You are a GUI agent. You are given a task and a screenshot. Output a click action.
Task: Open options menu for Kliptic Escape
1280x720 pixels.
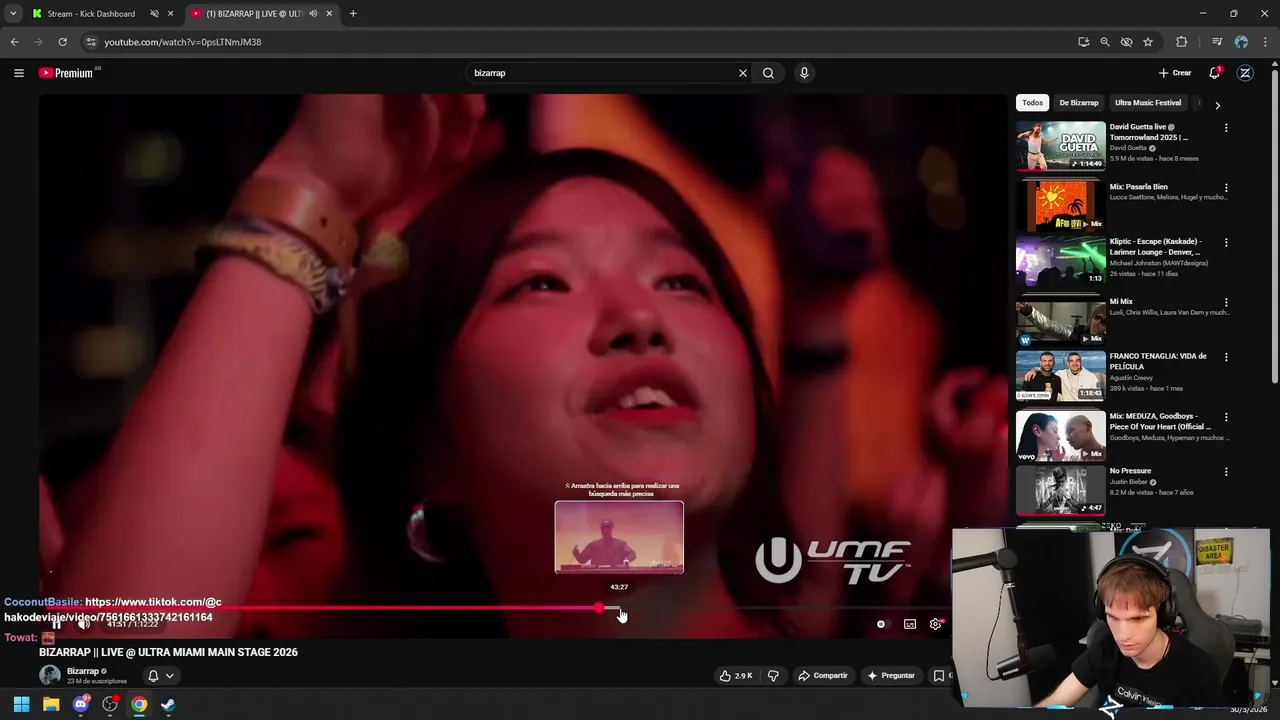click(1226, 243)
